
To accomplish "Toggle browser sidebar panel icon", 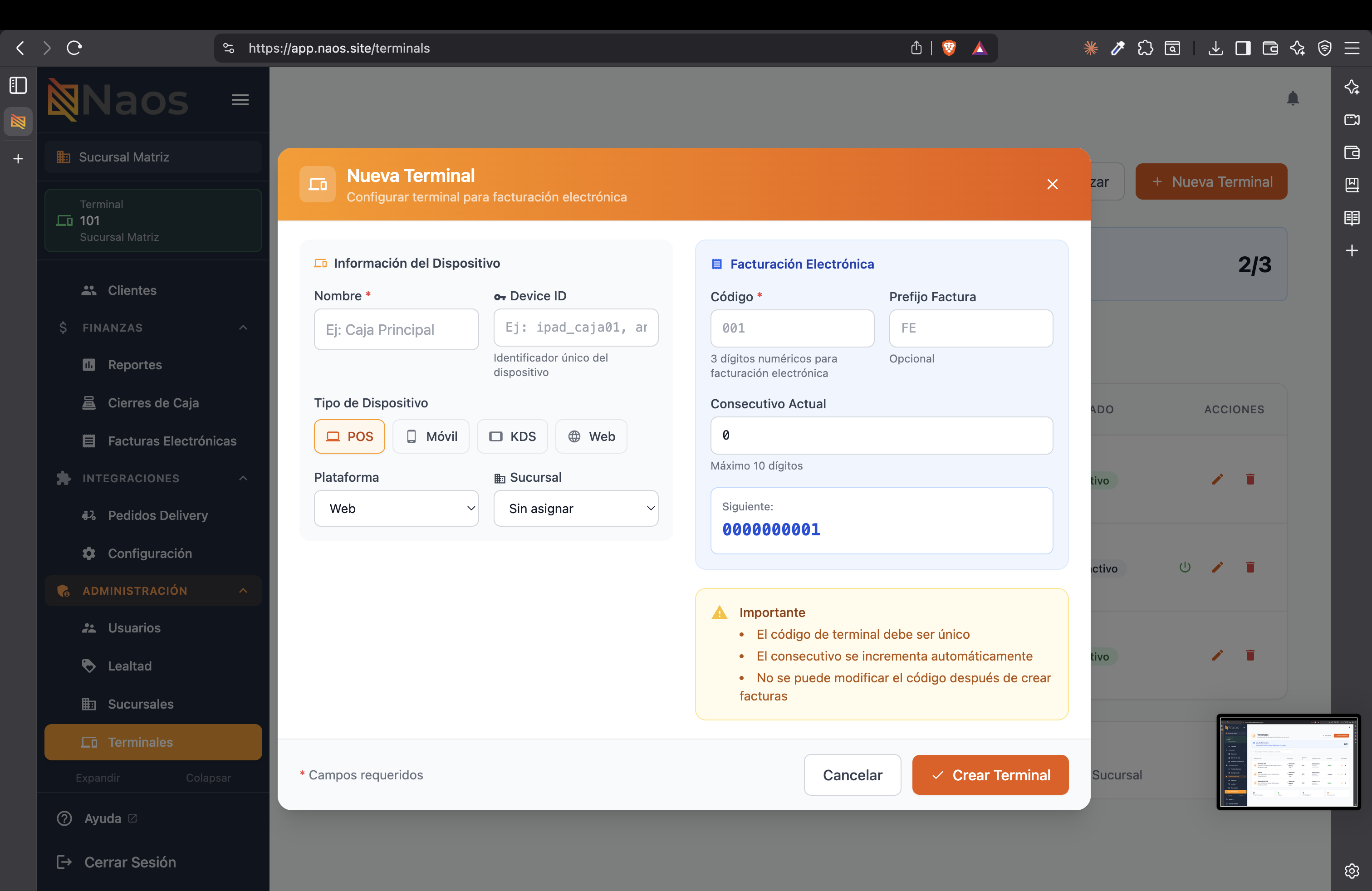I will (x=1243, y=48).
